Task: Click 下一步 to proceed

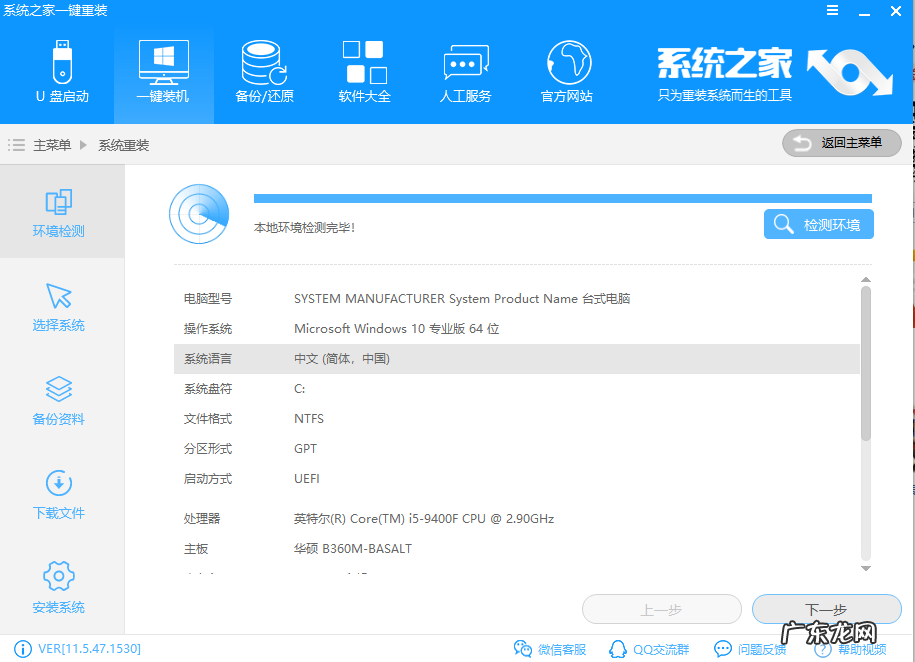Action: [x=826, y=609]
